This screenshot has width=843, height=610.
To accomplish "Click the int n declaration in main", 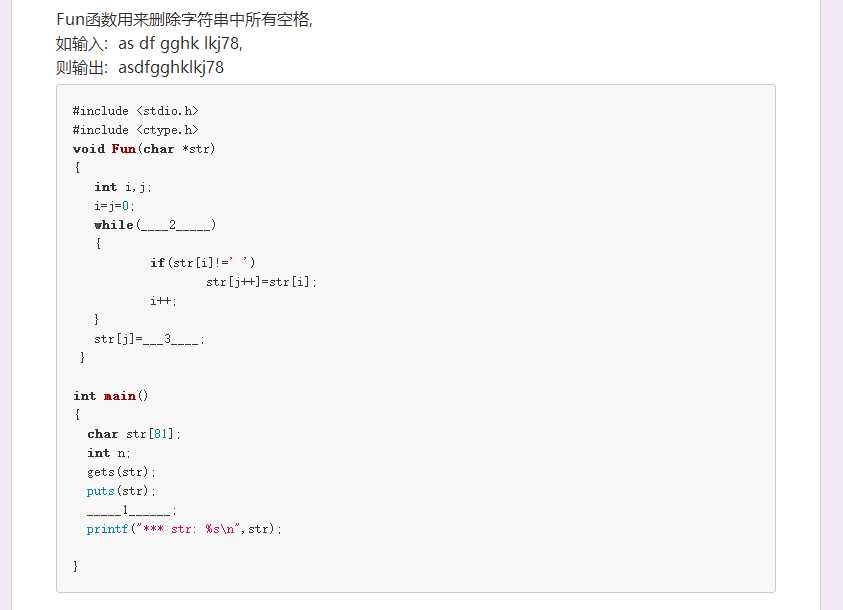I will 109,453.
